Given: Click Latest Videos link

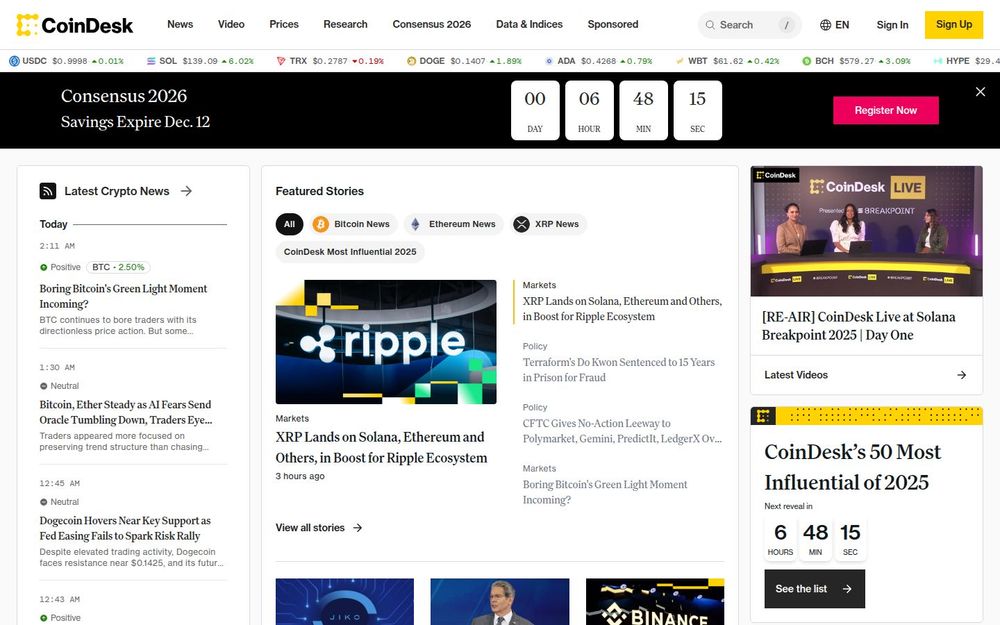Looking at the screenshot, I should (x=796, y=375).
